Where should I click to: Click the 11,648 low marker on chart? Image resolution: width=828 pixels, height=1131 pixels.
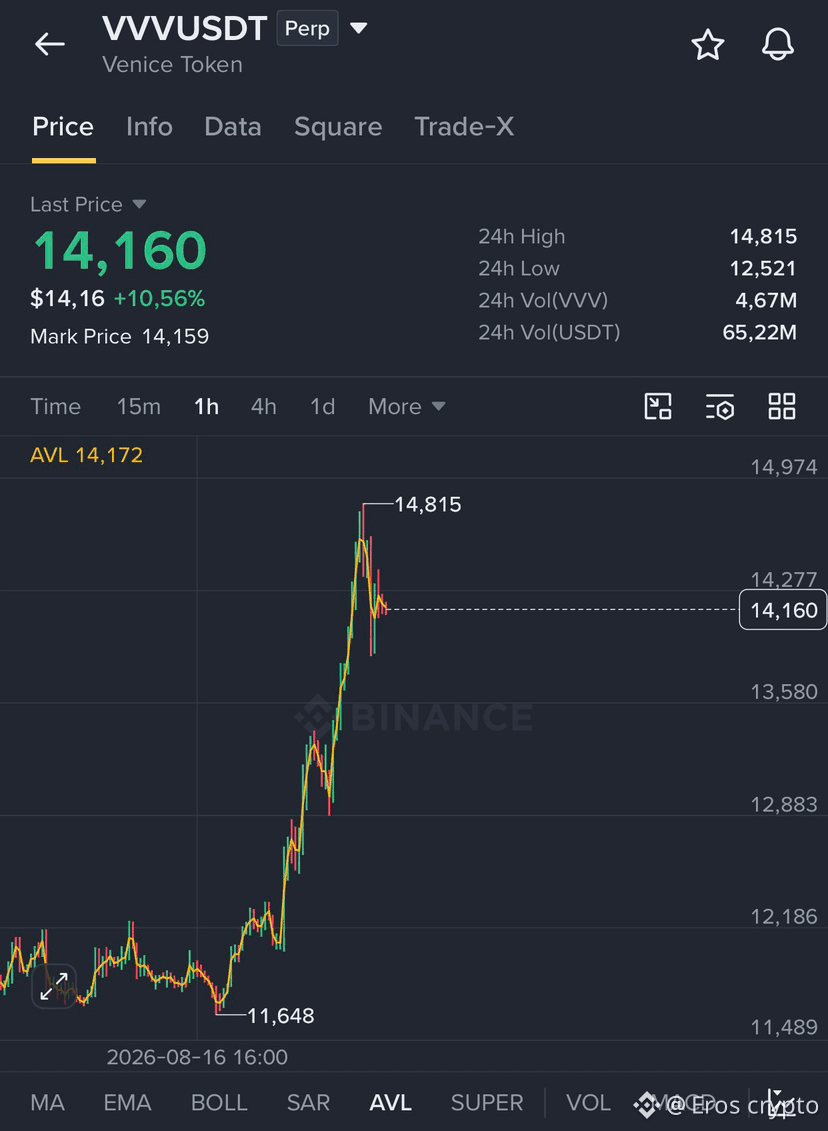coord(281,1016)
